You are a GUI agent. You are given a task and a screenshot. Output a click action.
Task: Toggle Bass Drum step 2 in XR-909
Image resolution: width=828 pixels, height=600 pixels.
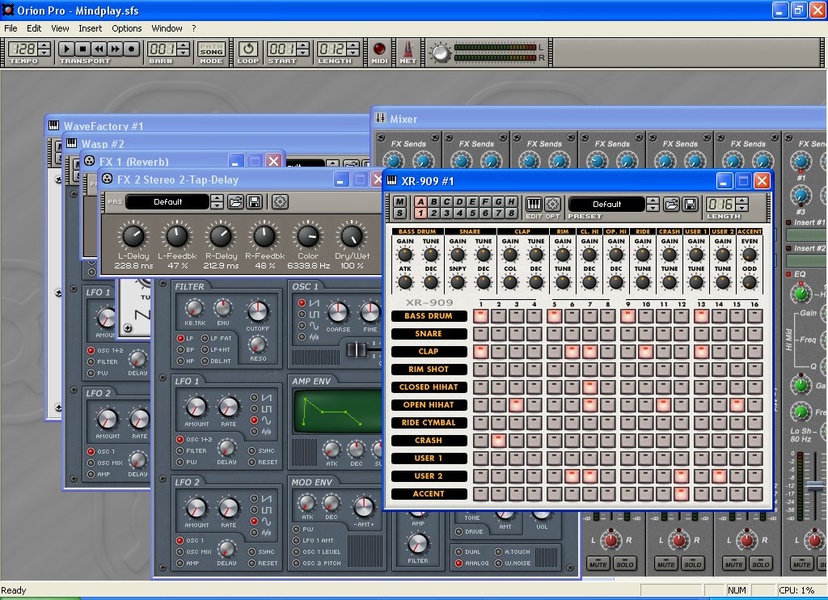(x=499, y=316)
